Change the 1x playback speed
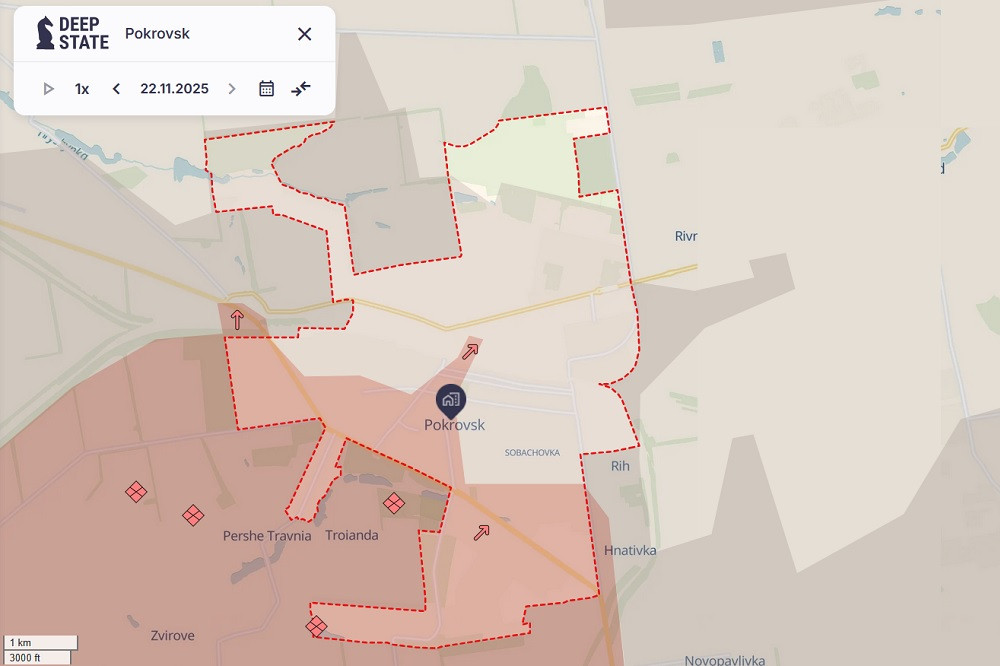Image resolution: width=1000 pixels, height=666 pixels. point(82,89)
